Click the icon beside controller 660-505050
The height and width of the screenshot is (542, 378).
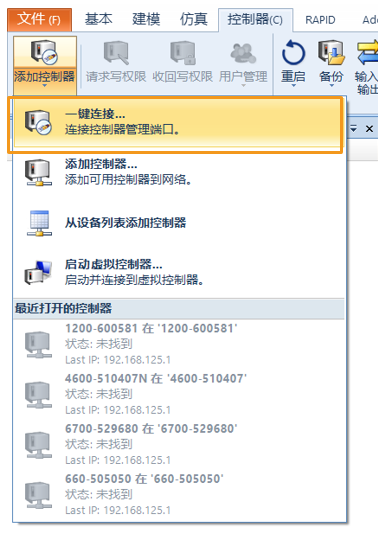(x=38, y=495)
